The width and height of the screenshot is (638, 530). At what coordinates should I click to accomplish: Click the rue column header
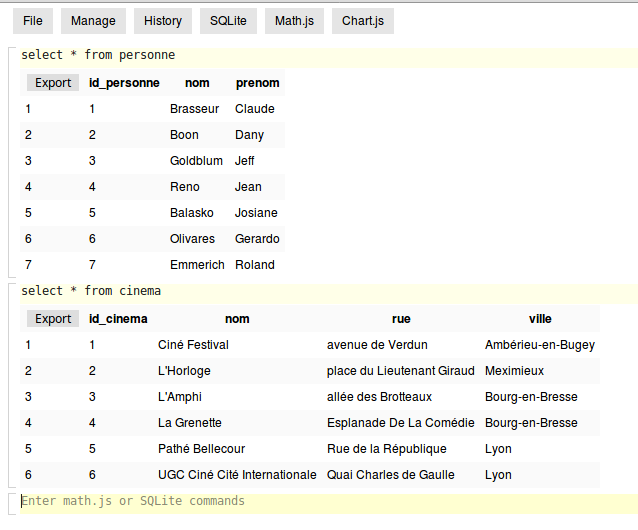click(401, 319)
